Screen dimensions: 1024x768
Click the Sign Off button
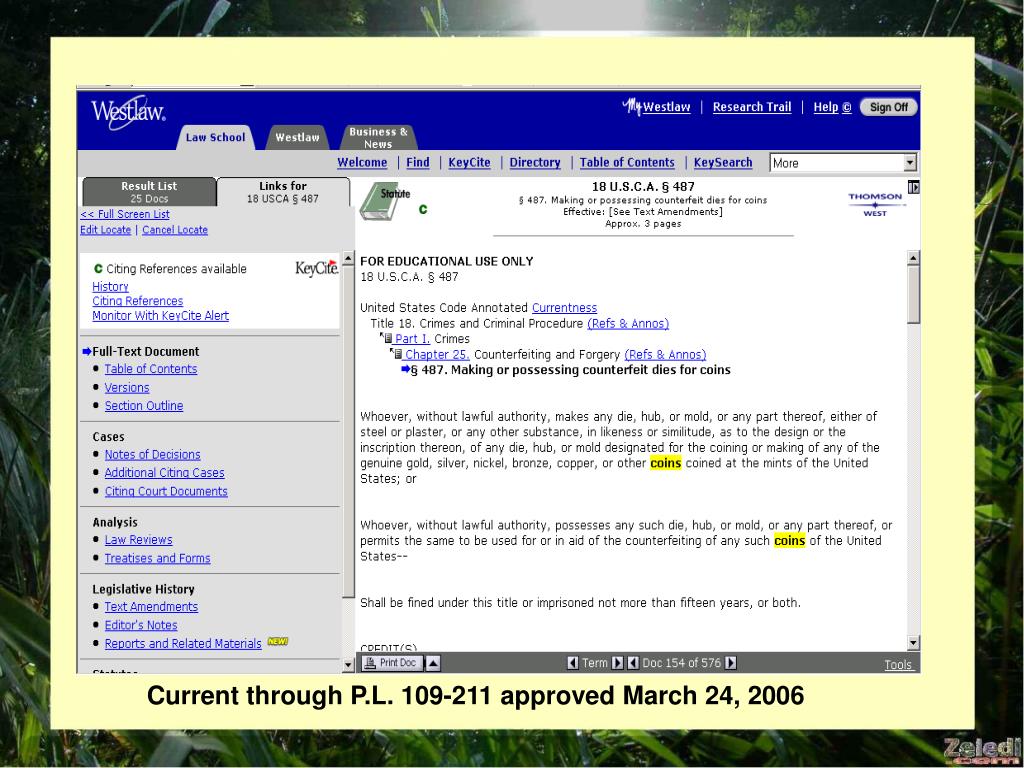tap(888, 107)
